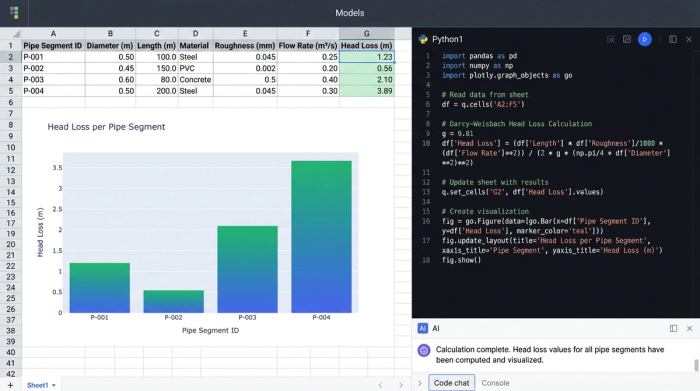Click code line 9 'g = 9.81'
Screen dimensions: 700x391
pyautogui.click(x=458, y=133)
